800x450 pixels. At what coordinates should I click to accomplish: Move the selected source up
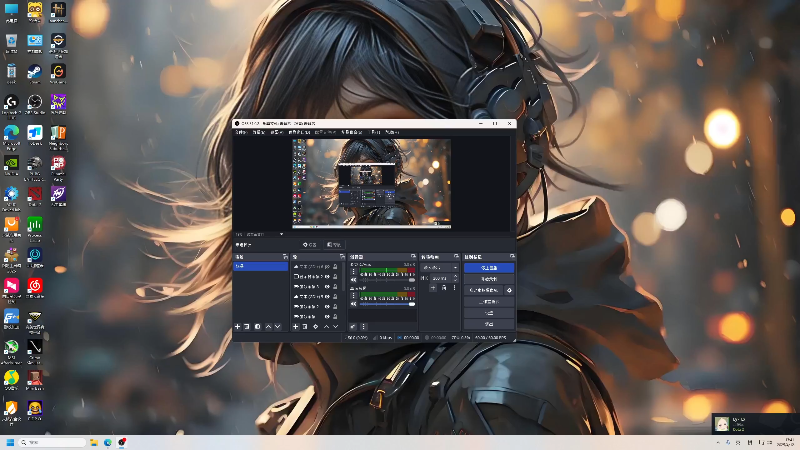(x=327, y=327)
